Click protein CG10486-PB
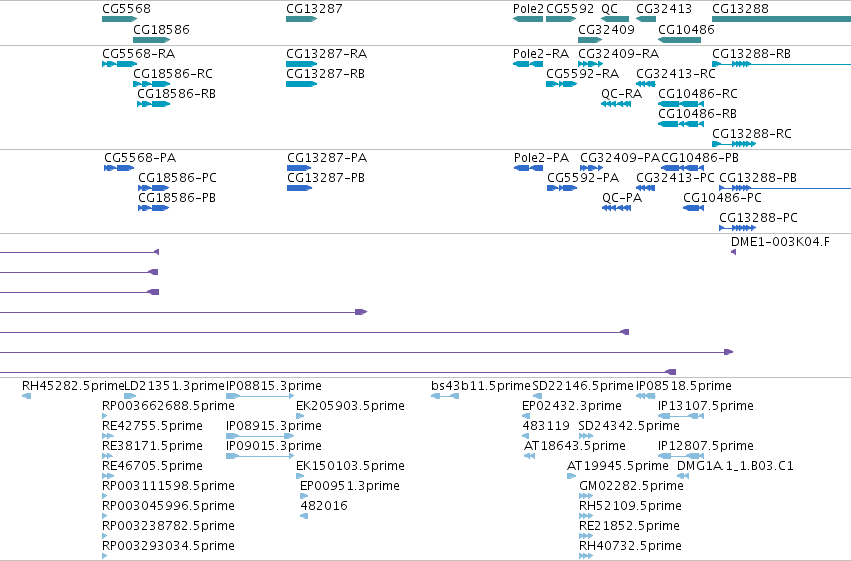Image resolution: width=851 pixels, height=561 pixels. (x=700, y=158)
